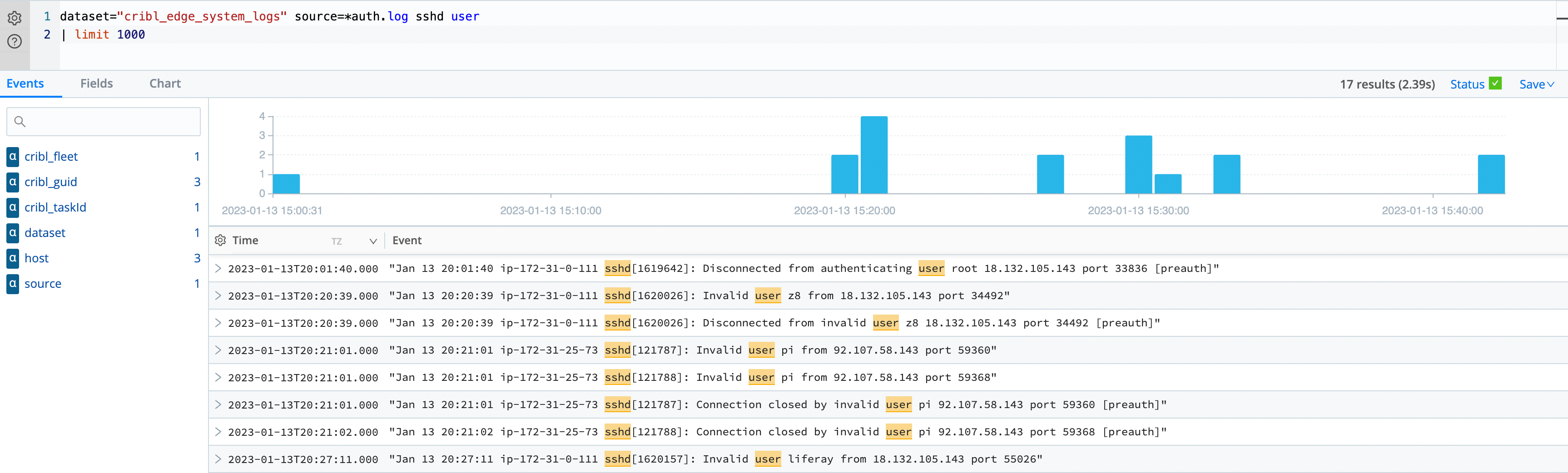Screen dimensions: 1568x473
Task: Expand the Save dropdown chevron
Action: 1552,84
